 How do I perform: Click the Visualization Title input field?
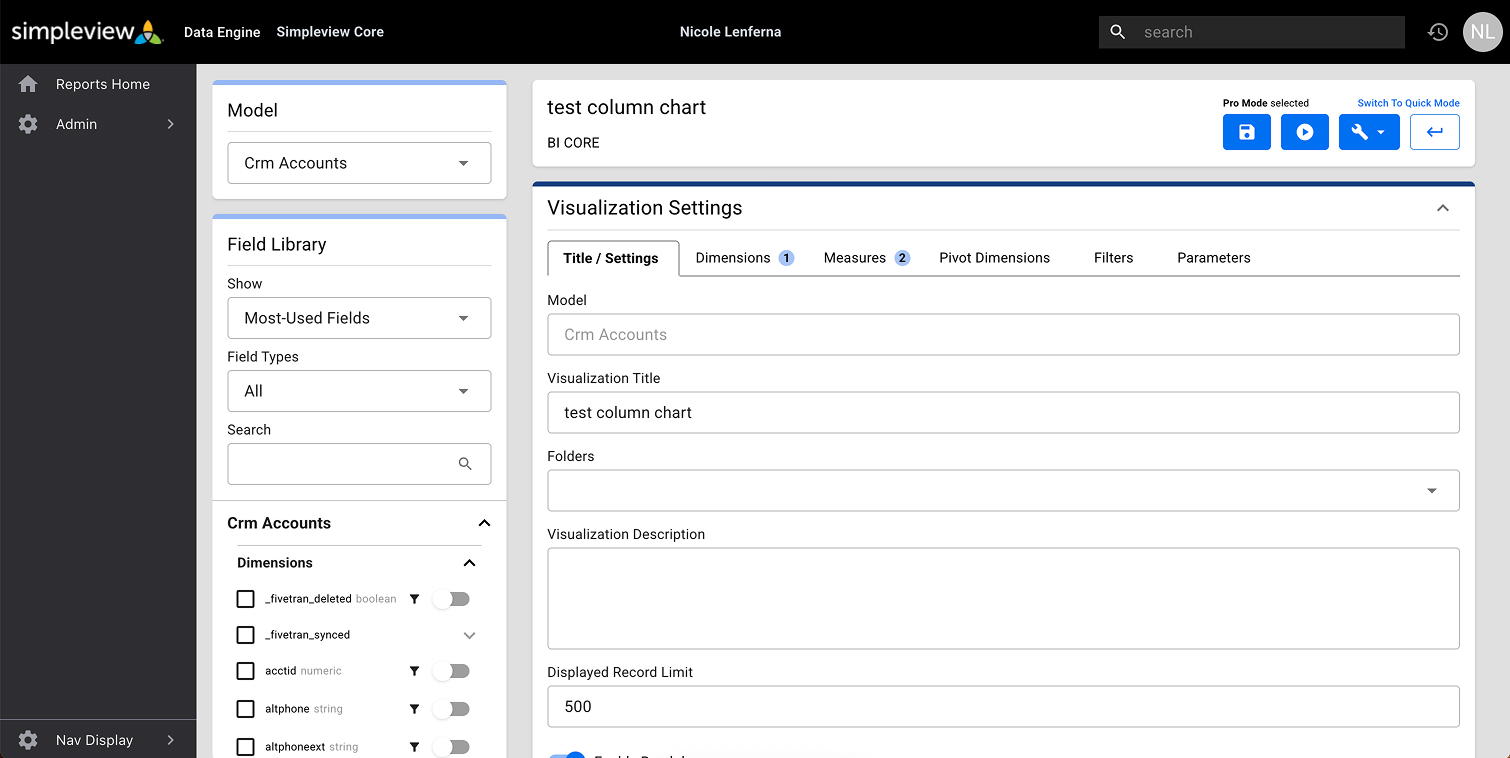pyautogui.click(x=1003, y=412)
